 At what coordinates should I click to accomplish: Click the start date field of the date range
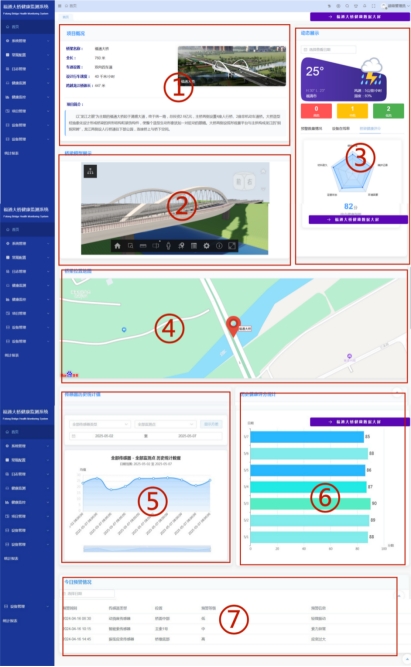(104, 436)
